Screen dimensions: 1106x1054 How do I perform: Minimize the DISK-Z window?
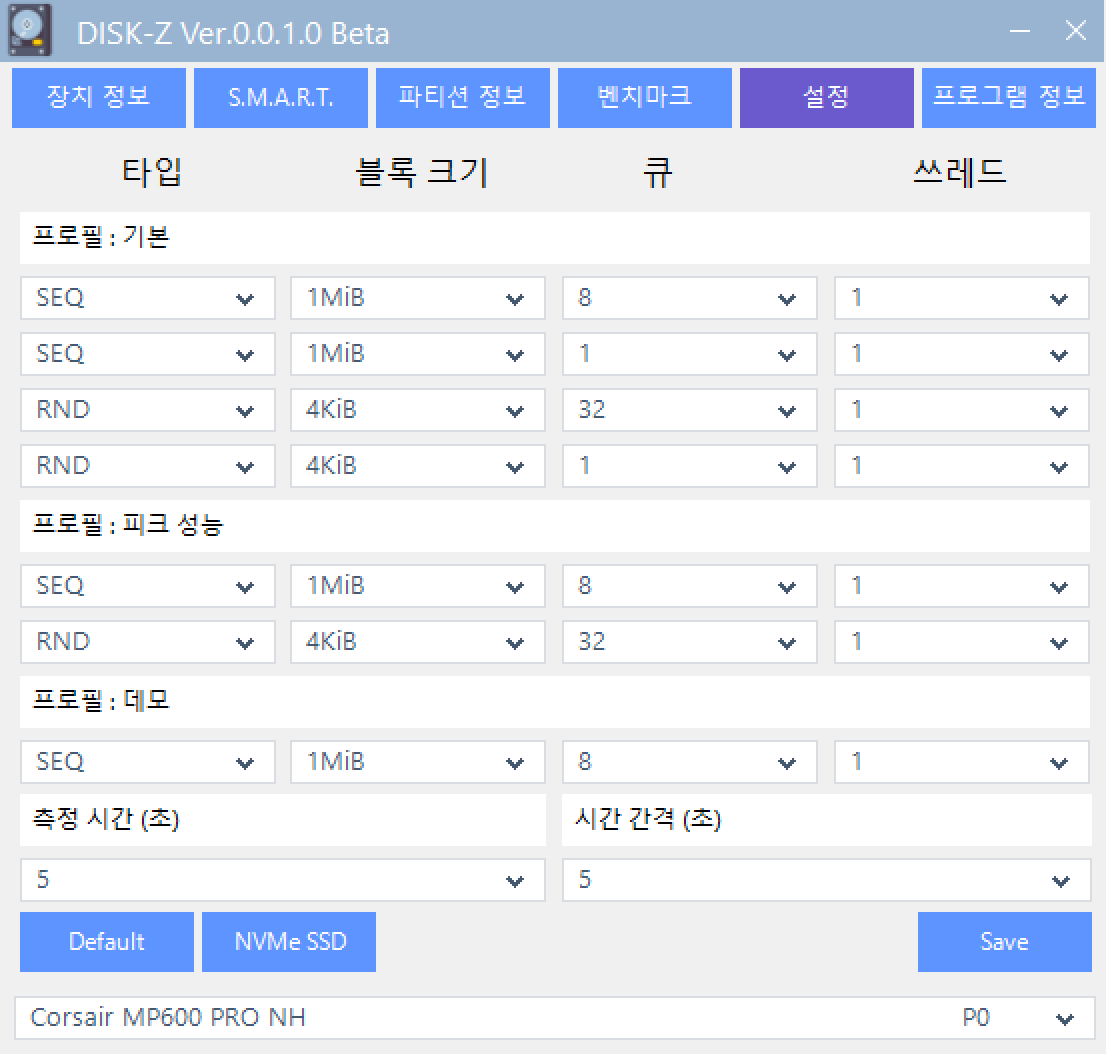(x=1019, y=31)
